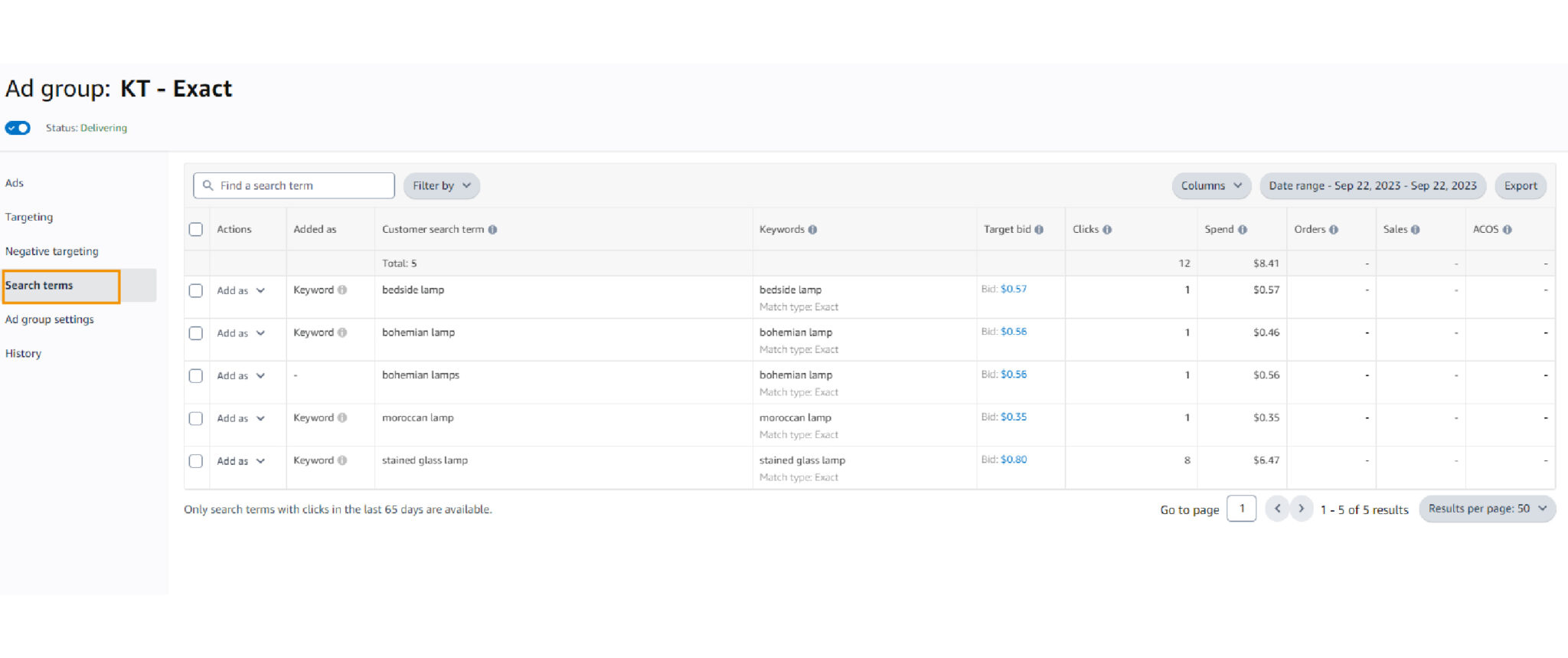Open the Targeting section
The image size is (1568, 658).
point(29,217)
